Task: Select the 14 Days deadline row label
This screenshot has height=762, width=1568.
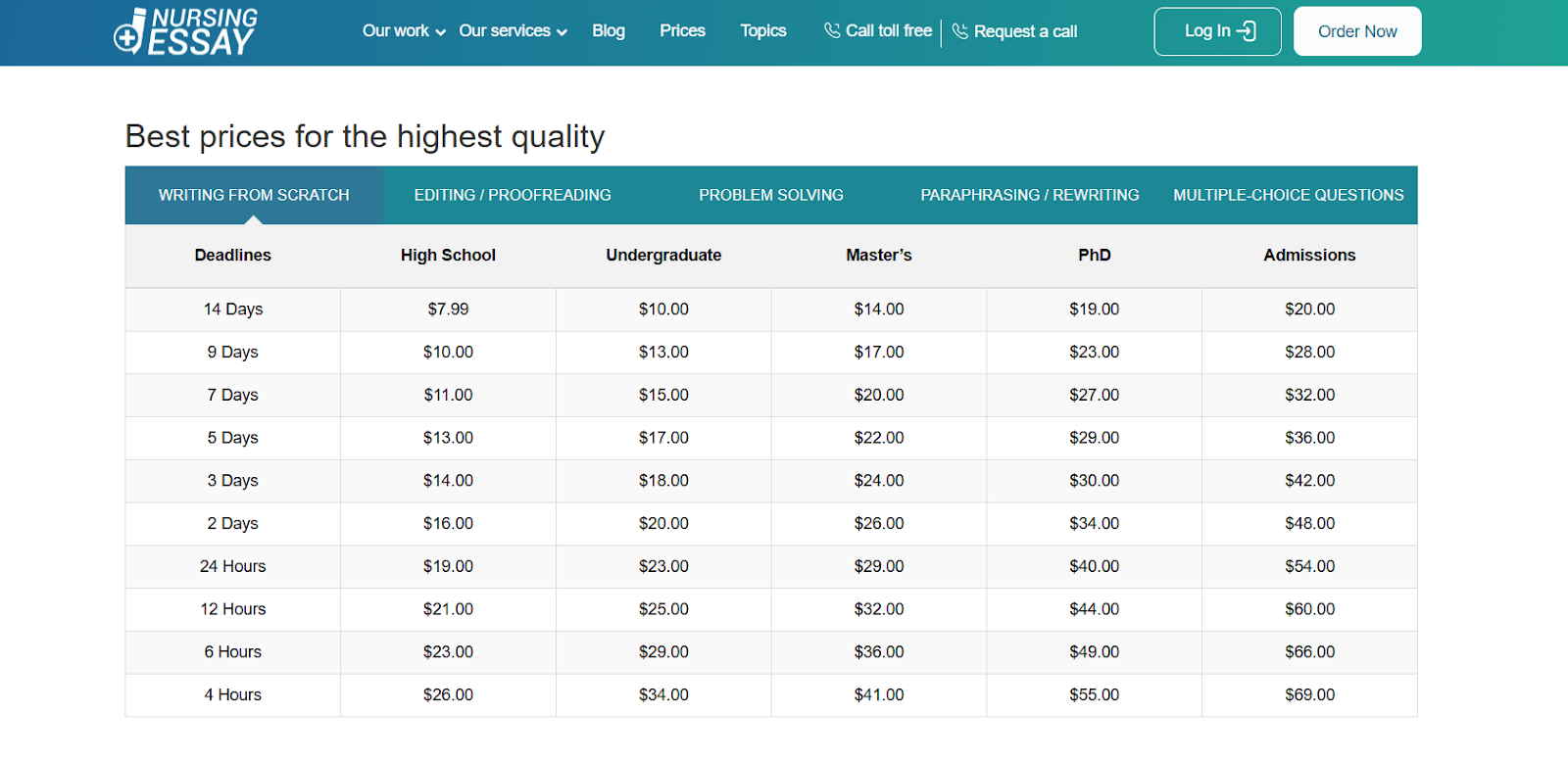Action: point(233,309)
